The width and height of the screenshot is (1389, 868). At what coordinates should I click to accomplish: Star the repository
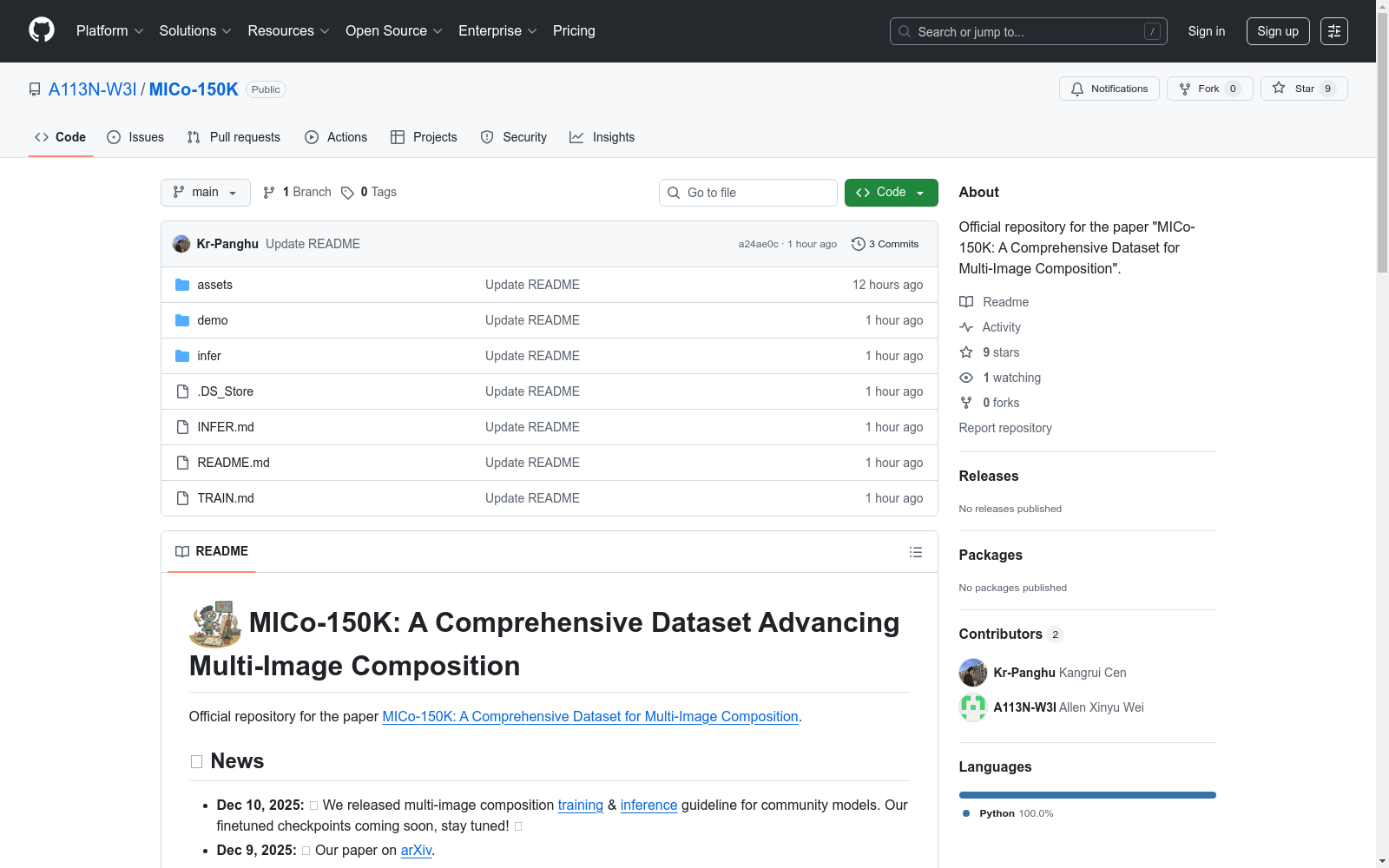pyautogui.click(x=1304, y=89)
